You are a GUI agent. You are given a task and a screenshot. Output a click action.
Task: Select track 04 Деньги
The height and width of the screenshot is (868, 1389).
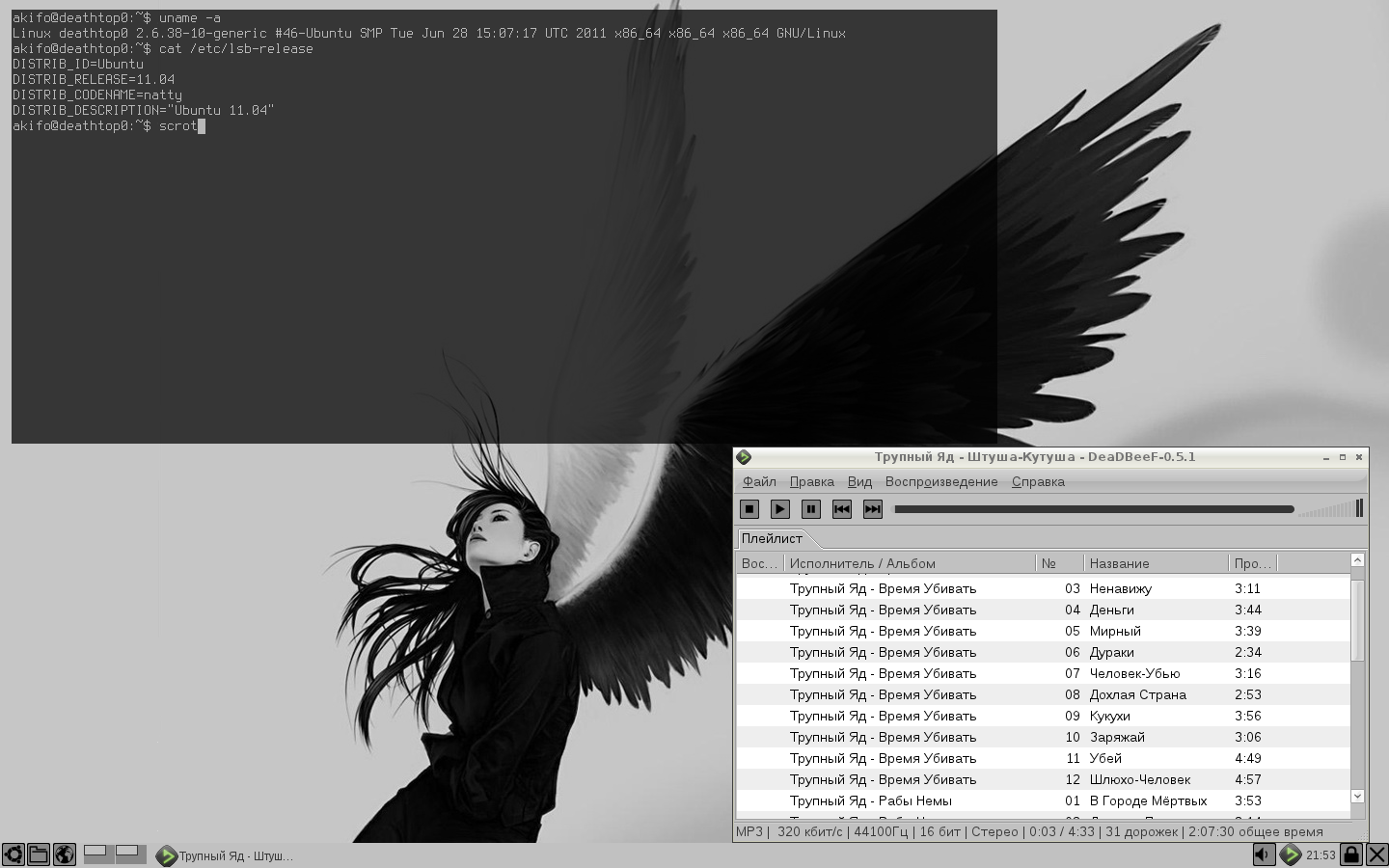[x=1044, y=610]
